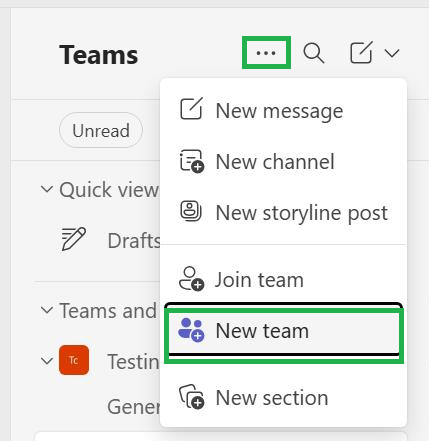Click the orange Tc team avatar
Image resolution: width=429 pixels, height=443 pixels.
coord(74,360)
